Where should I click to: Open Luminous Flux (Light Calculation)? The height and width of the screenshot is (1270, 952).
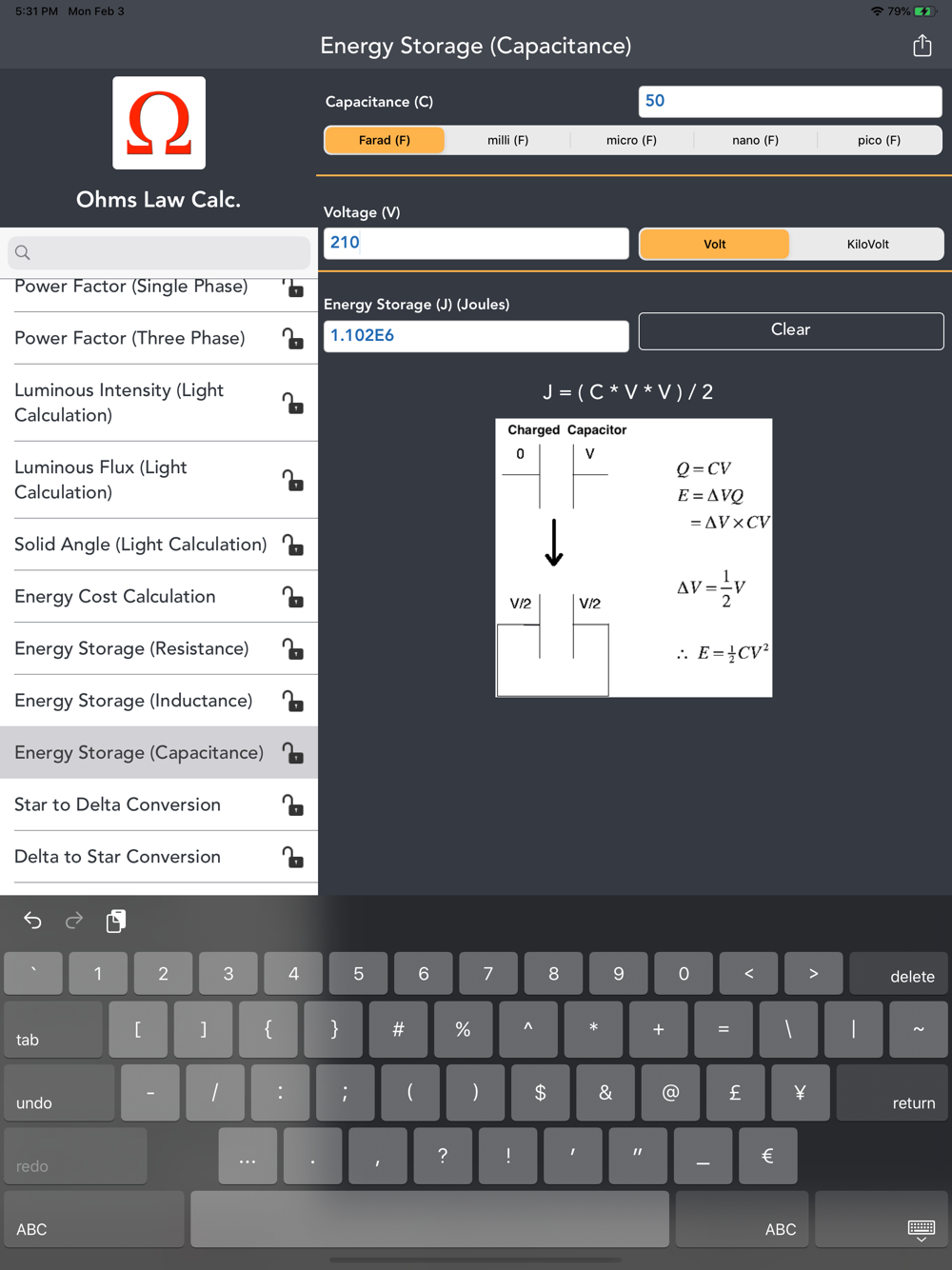[159, 480]
